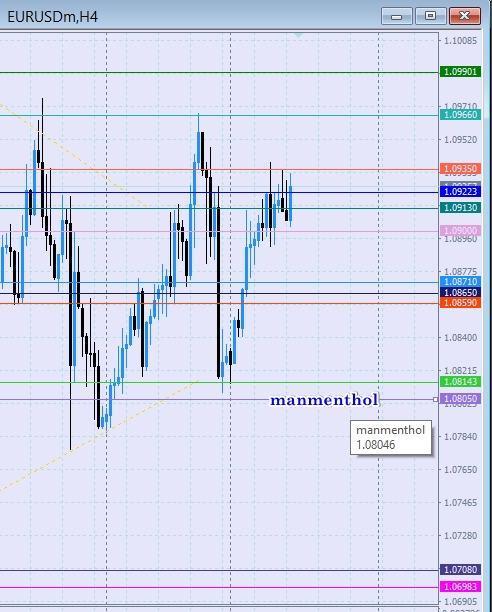The height and width of the screenshot is (612, 492).
Task: Minimize the EURUSDm chart window
Action: [396, 16]
